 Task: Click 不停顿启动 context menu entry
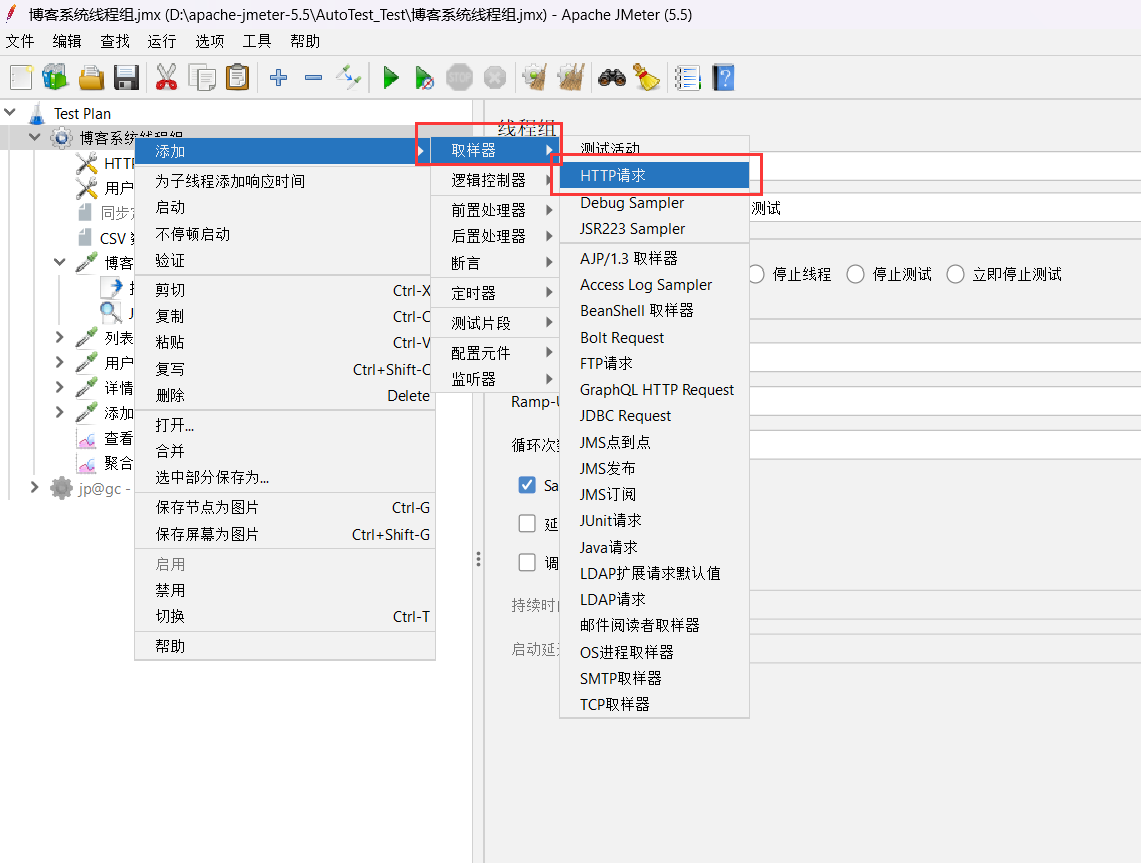click(x=285, y=234)
